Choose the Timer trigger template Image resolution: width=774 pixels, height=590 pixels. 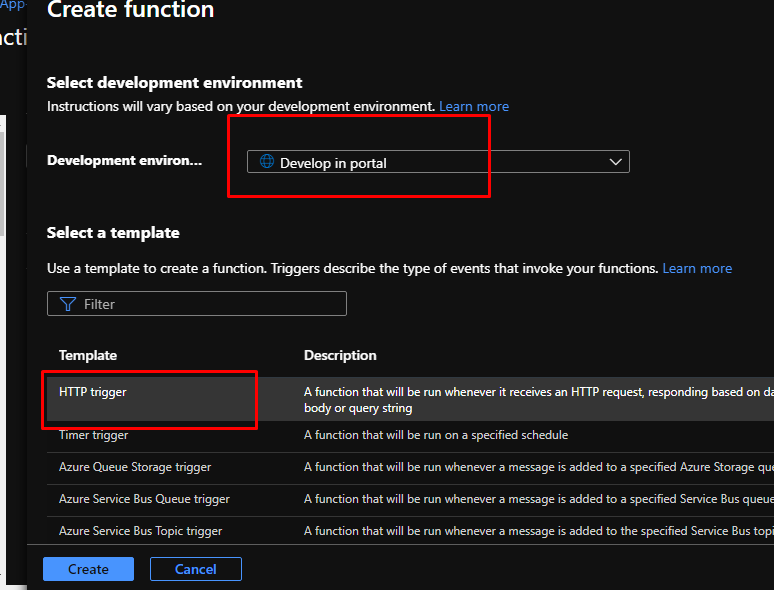(93, 435)
